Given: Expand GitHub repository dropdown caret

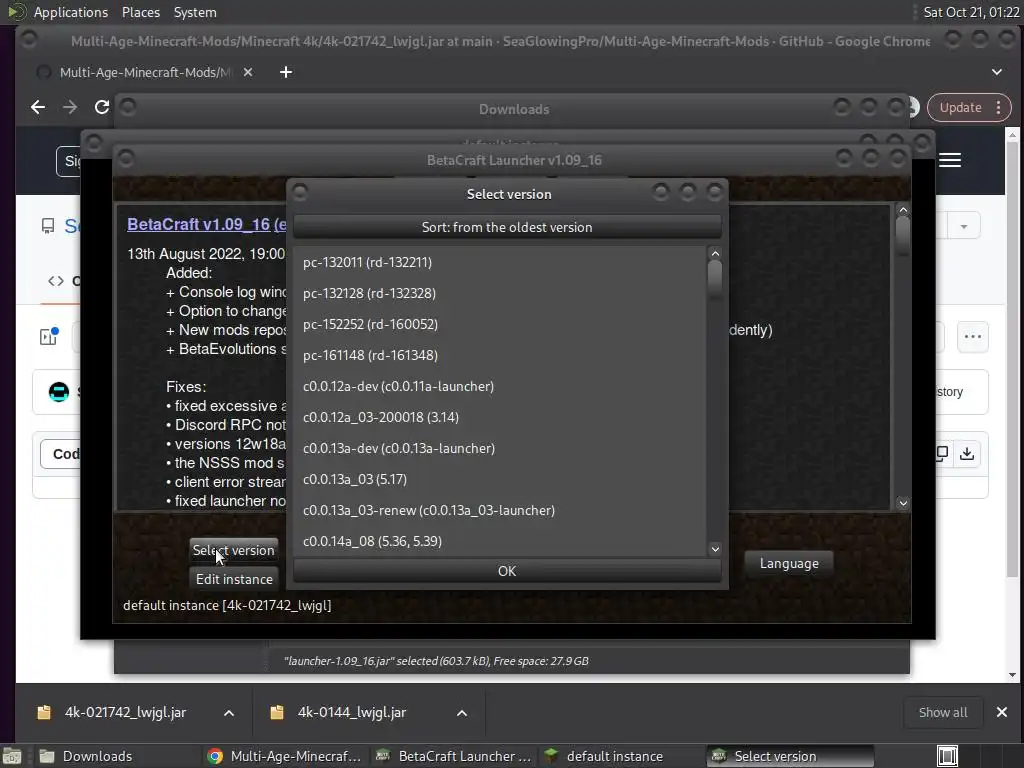Looking at the screenshot, I should pyautogui.click(x=963, y=227).
